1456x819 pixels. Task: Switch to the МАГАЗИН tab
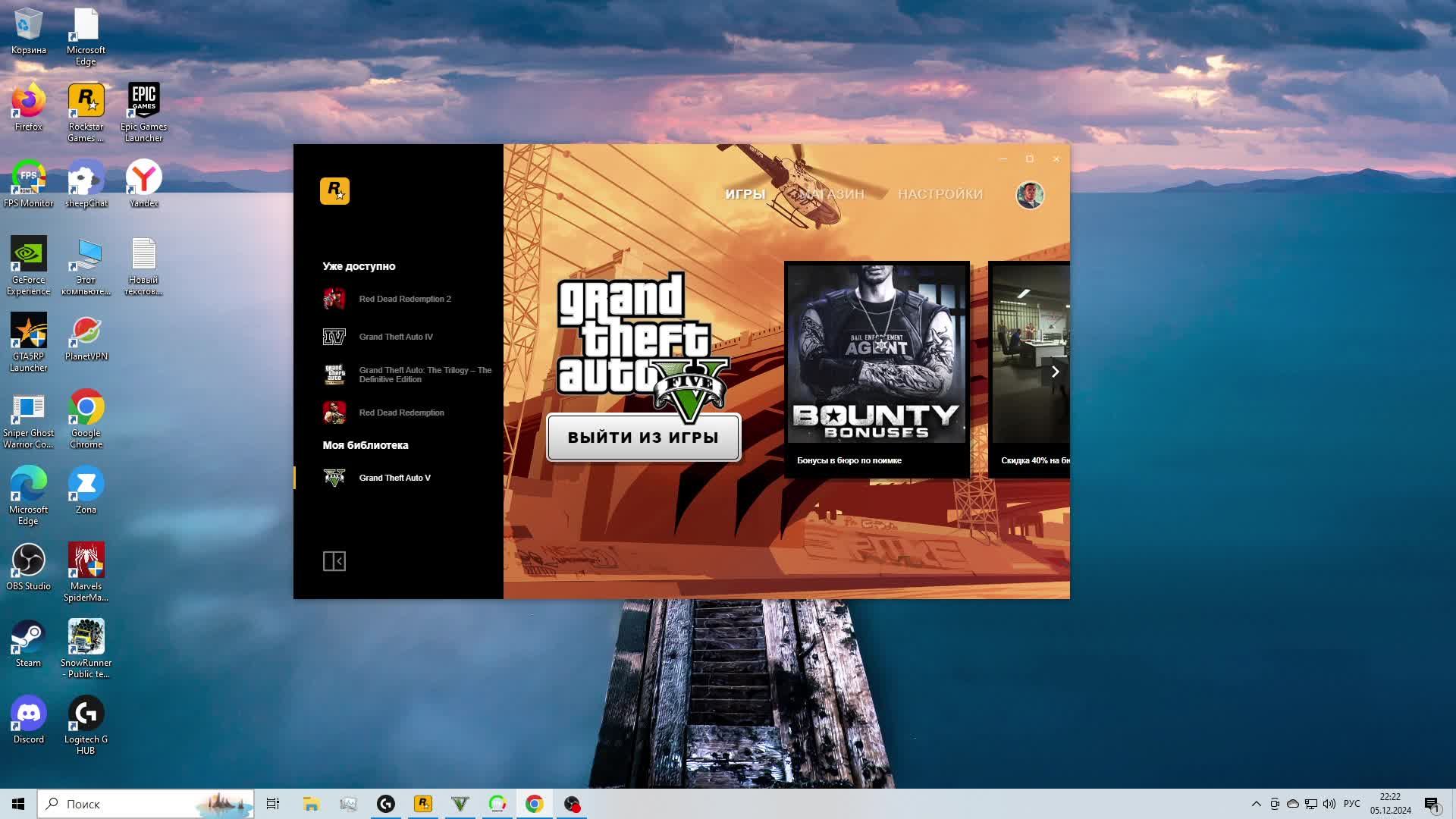(831, 194)
